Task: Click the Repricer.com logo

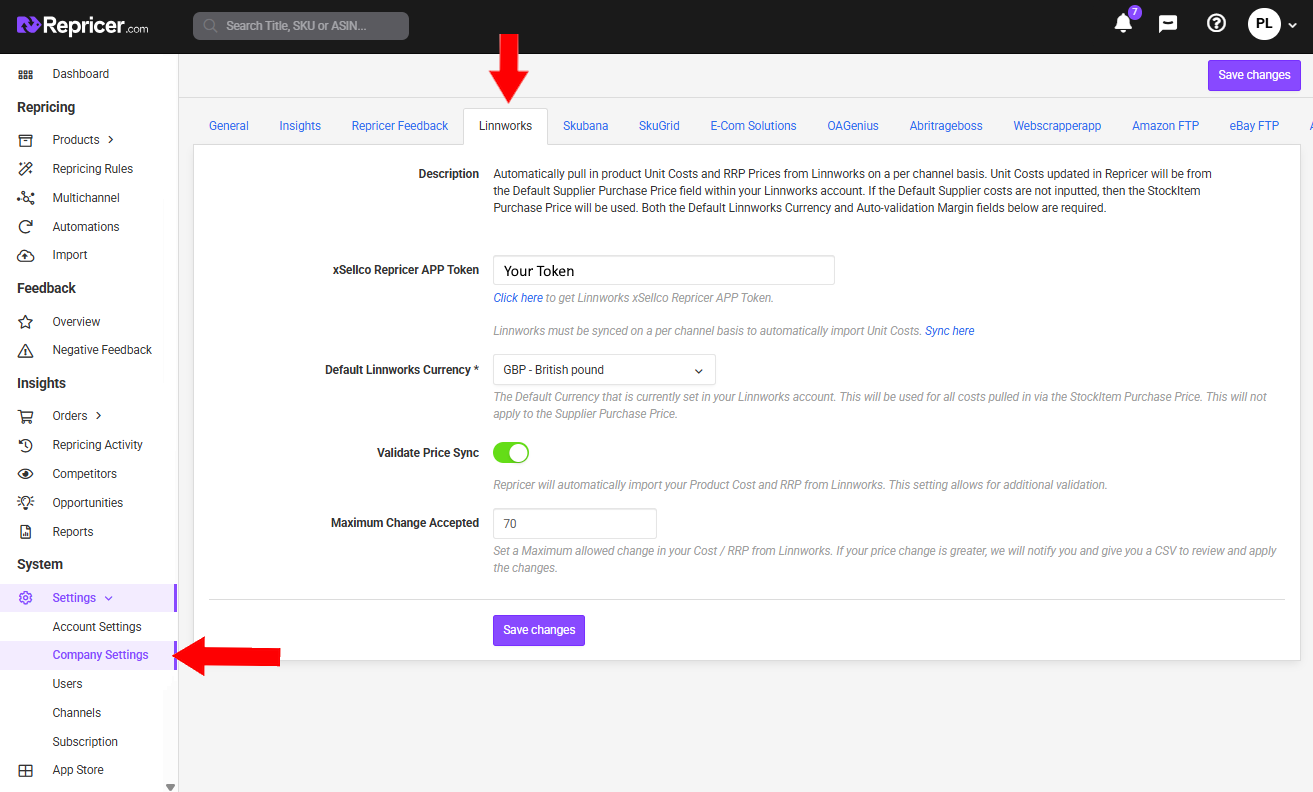Action: (x=83, y=26)
